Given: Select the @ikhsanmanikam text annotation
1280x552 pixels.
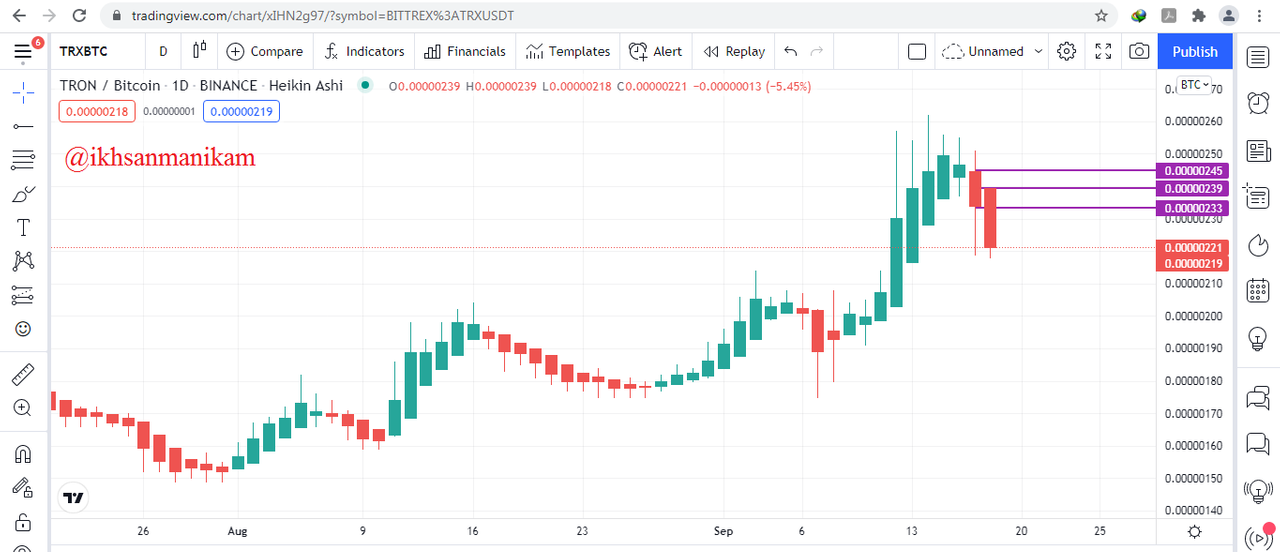Looking at the screenshot, I should click(159, 157).
